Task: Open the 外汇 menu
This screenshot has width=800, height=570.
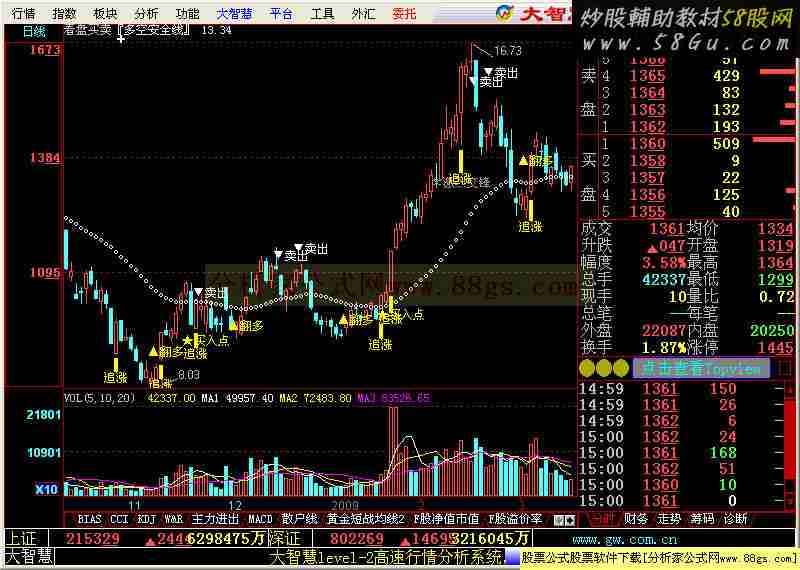Action: coord(363,13)
